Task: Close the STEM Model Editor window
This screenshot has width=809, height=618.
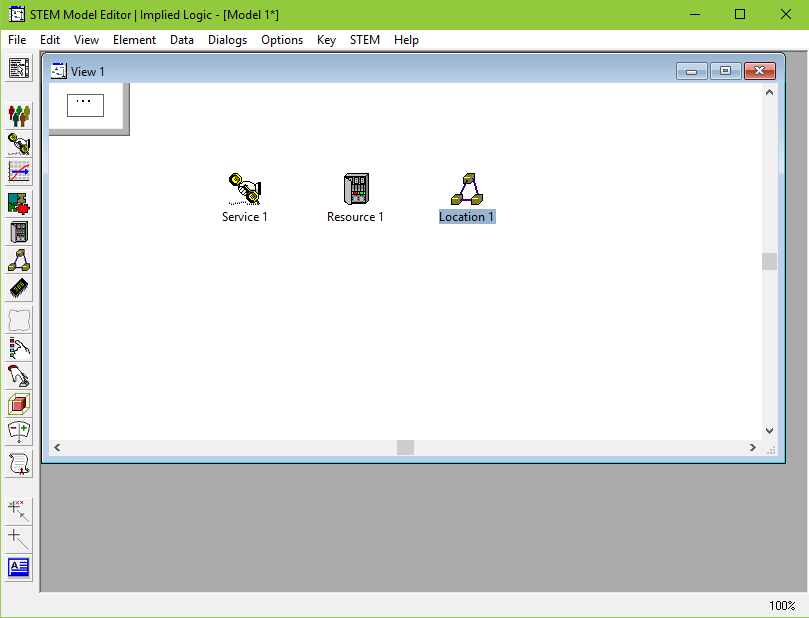Action: click(x=785, y=14)
